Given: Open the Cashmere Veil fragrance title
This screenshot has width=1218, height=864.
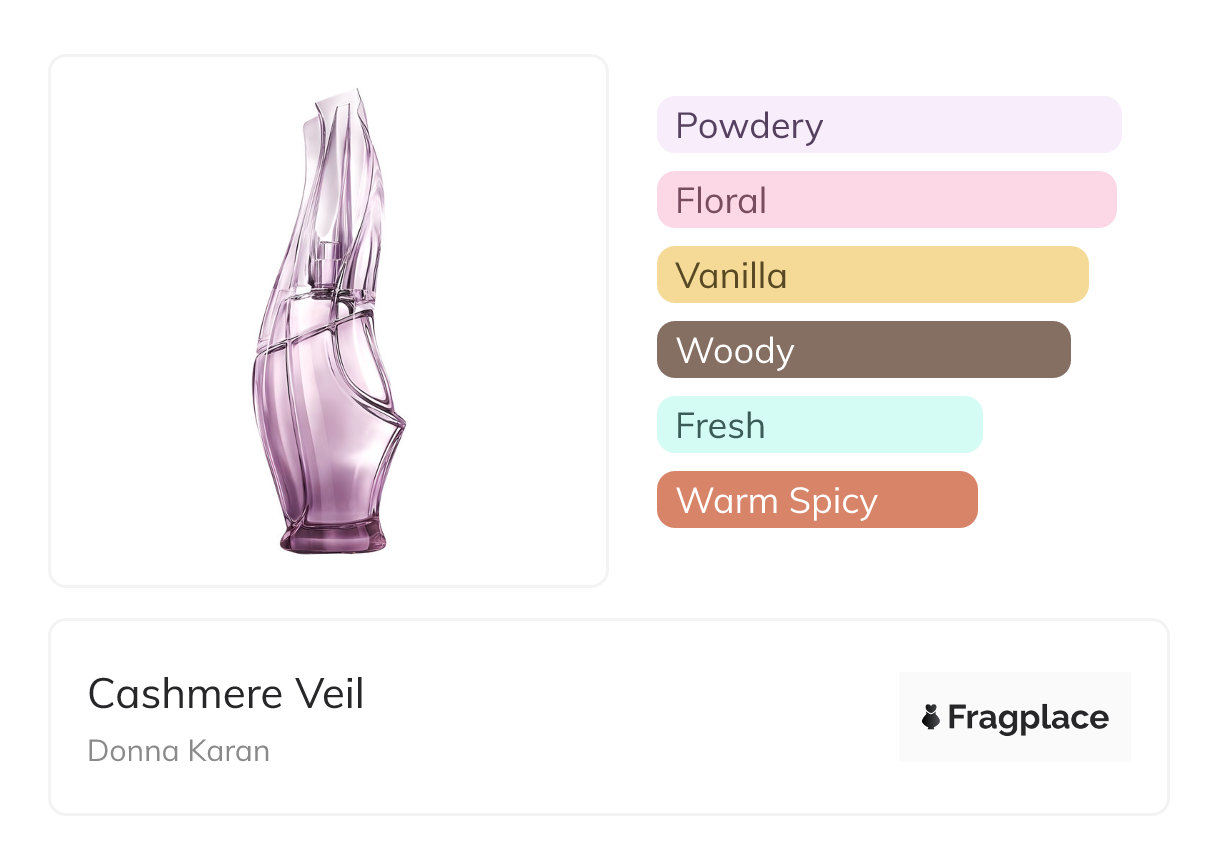Looking at the screenshot, I should [x=226, y=694].
